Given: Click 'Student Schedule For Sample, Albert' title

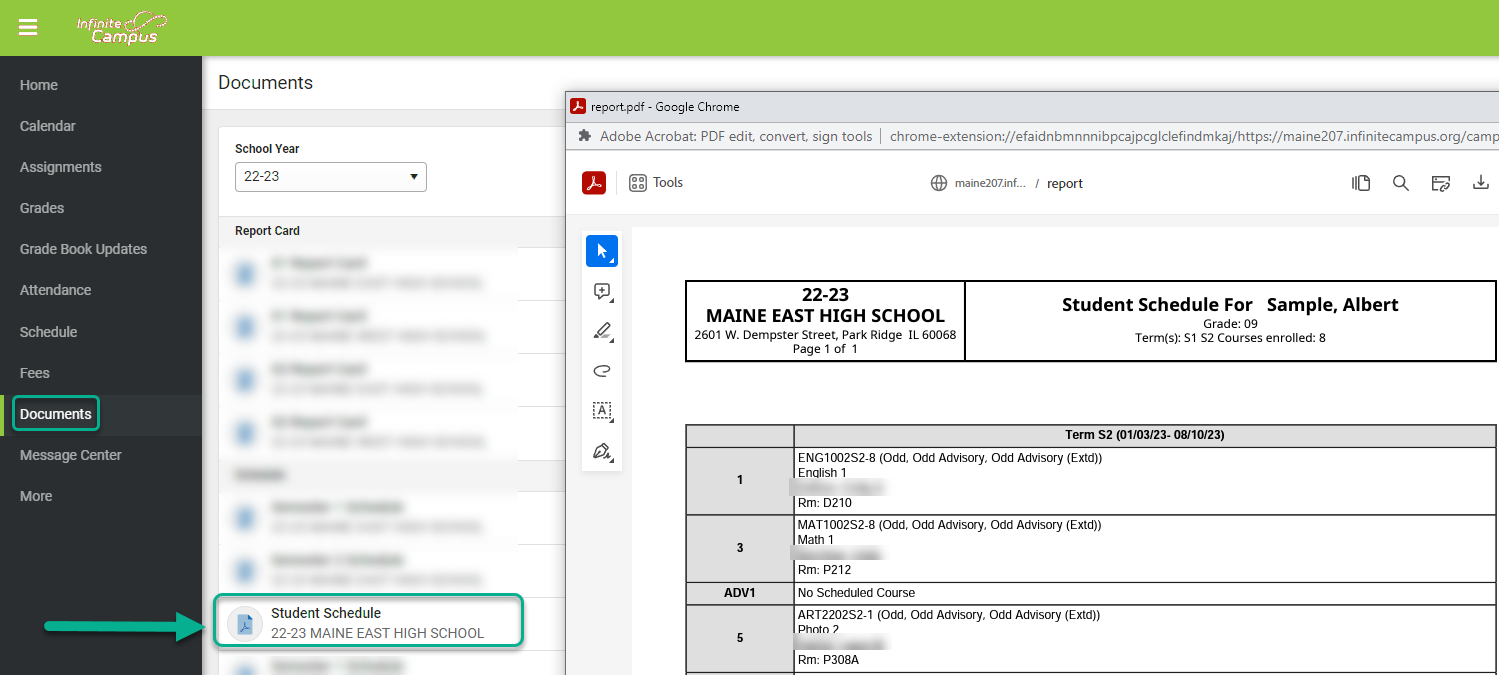Looking at the screenshot, I should [1230, 305].
